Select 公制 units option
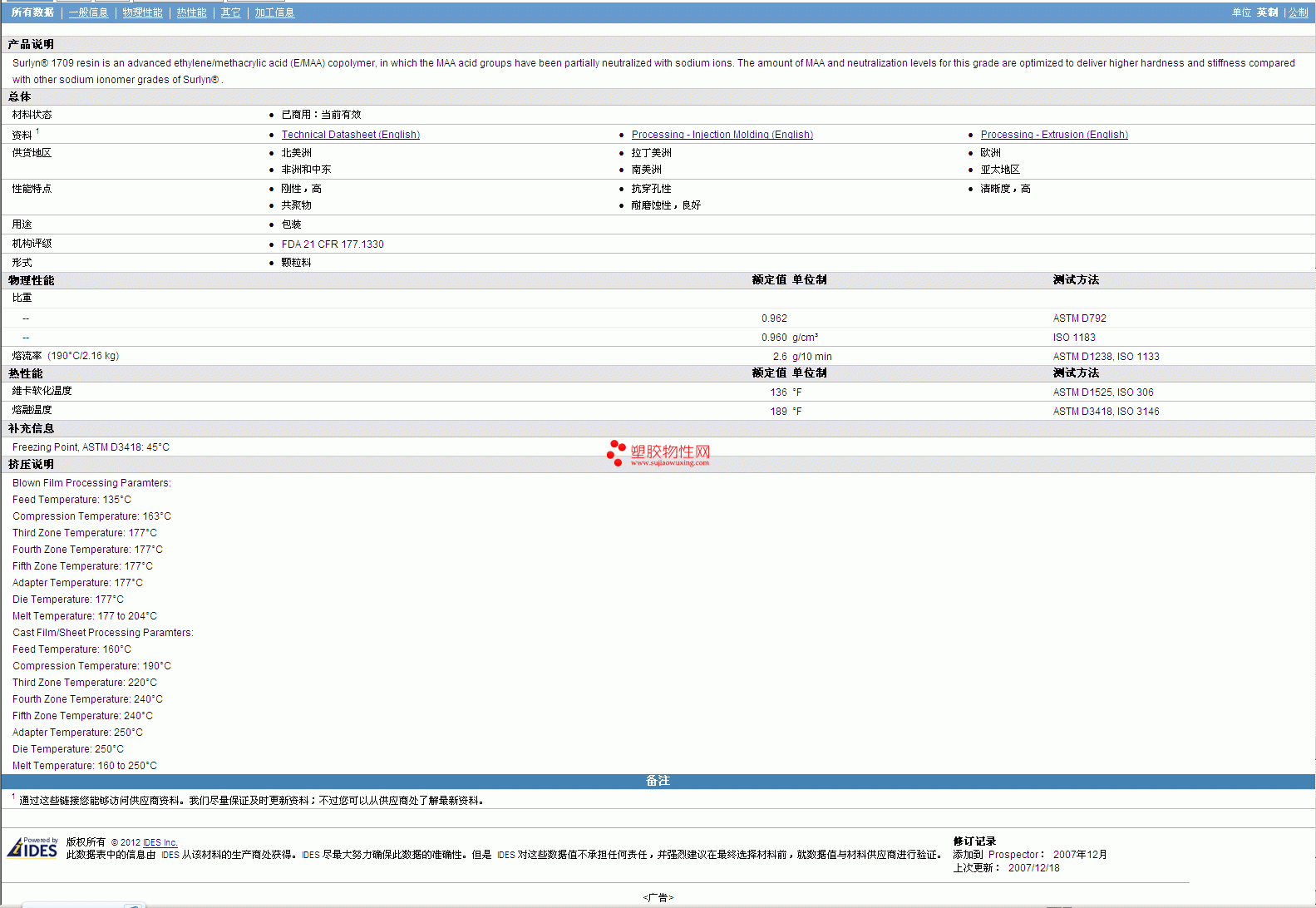1316x908 pixels. click(x=1298, y=12)
